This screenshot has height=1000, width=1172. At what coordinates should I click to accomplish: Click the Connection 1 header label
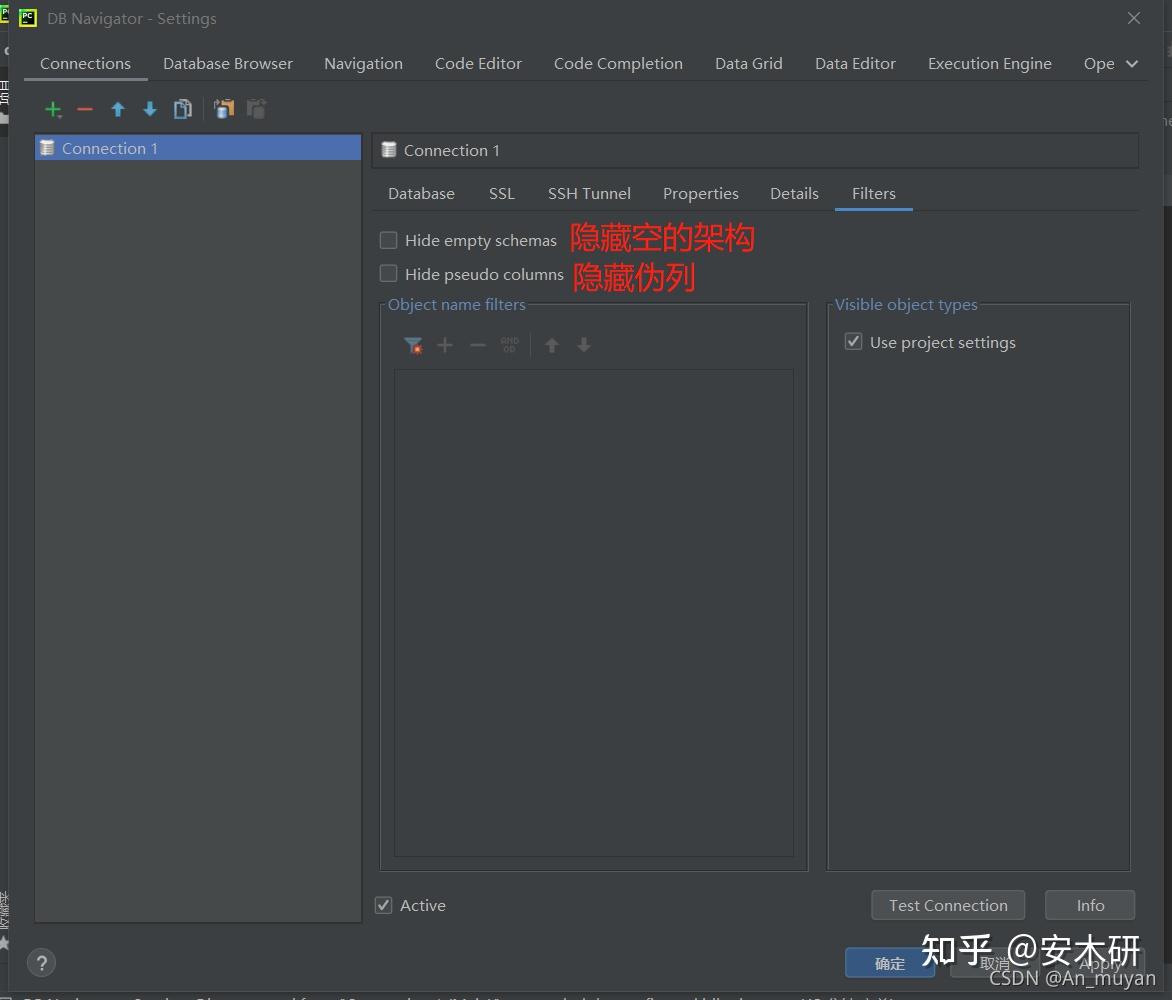pyautogui.click(x=451, y=150)
